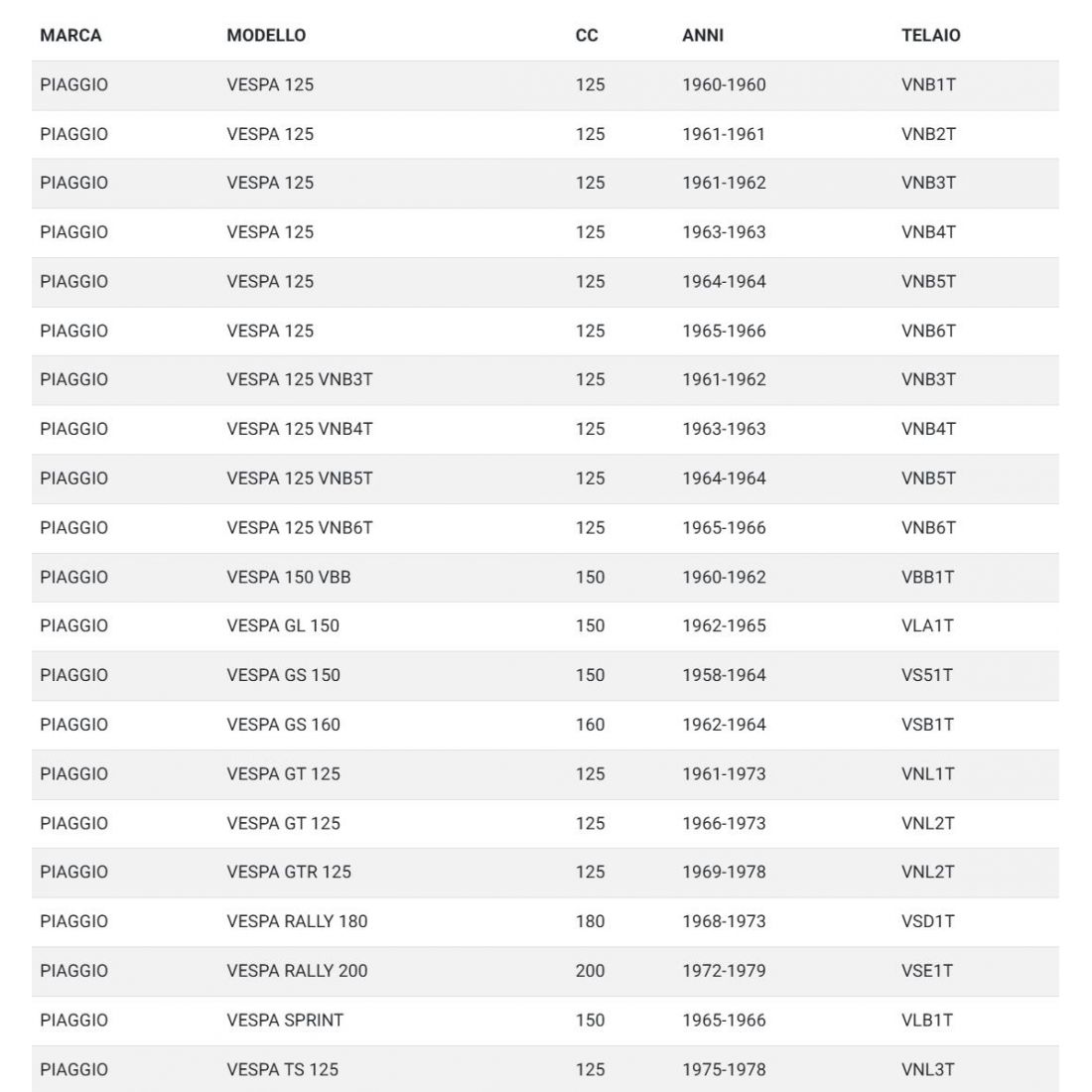Click the MODELLO column header

click(x=266, y=35)
